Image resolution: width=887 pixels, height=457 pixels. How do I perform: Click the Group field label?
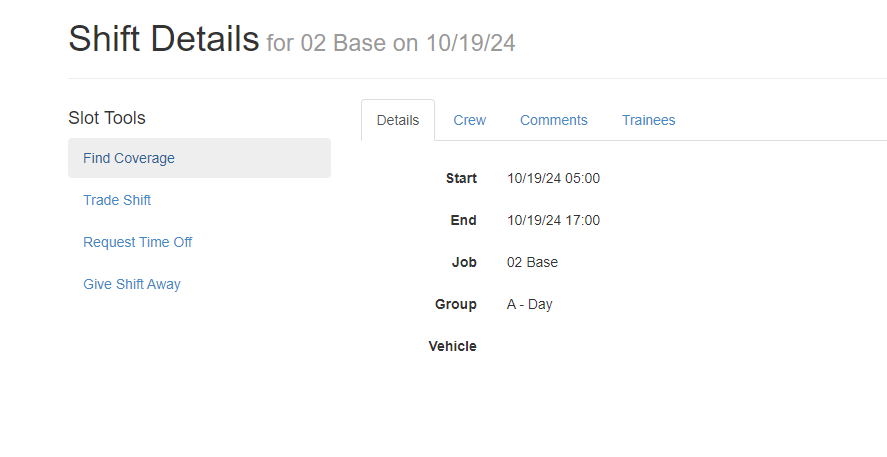456,304
